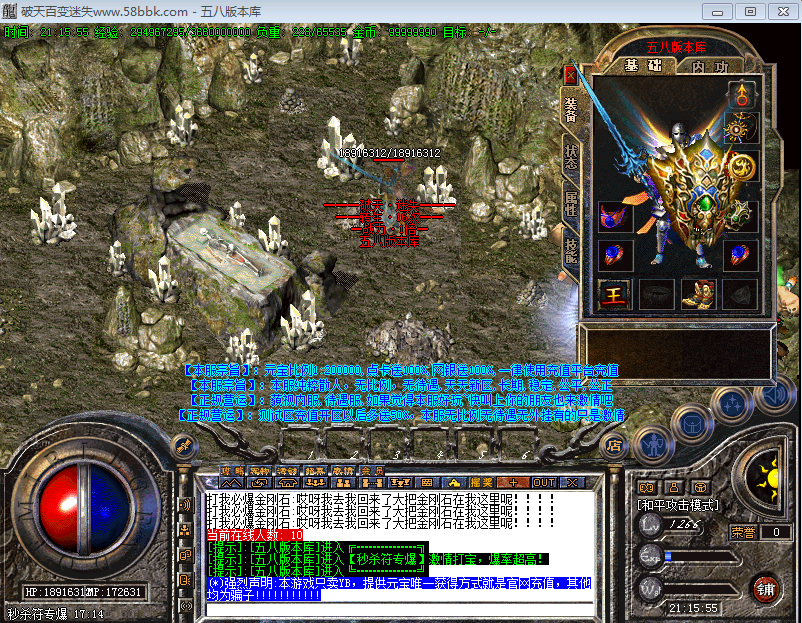Open the inventory bag round button
802x623 pixels.
click(x=693, y=425)
